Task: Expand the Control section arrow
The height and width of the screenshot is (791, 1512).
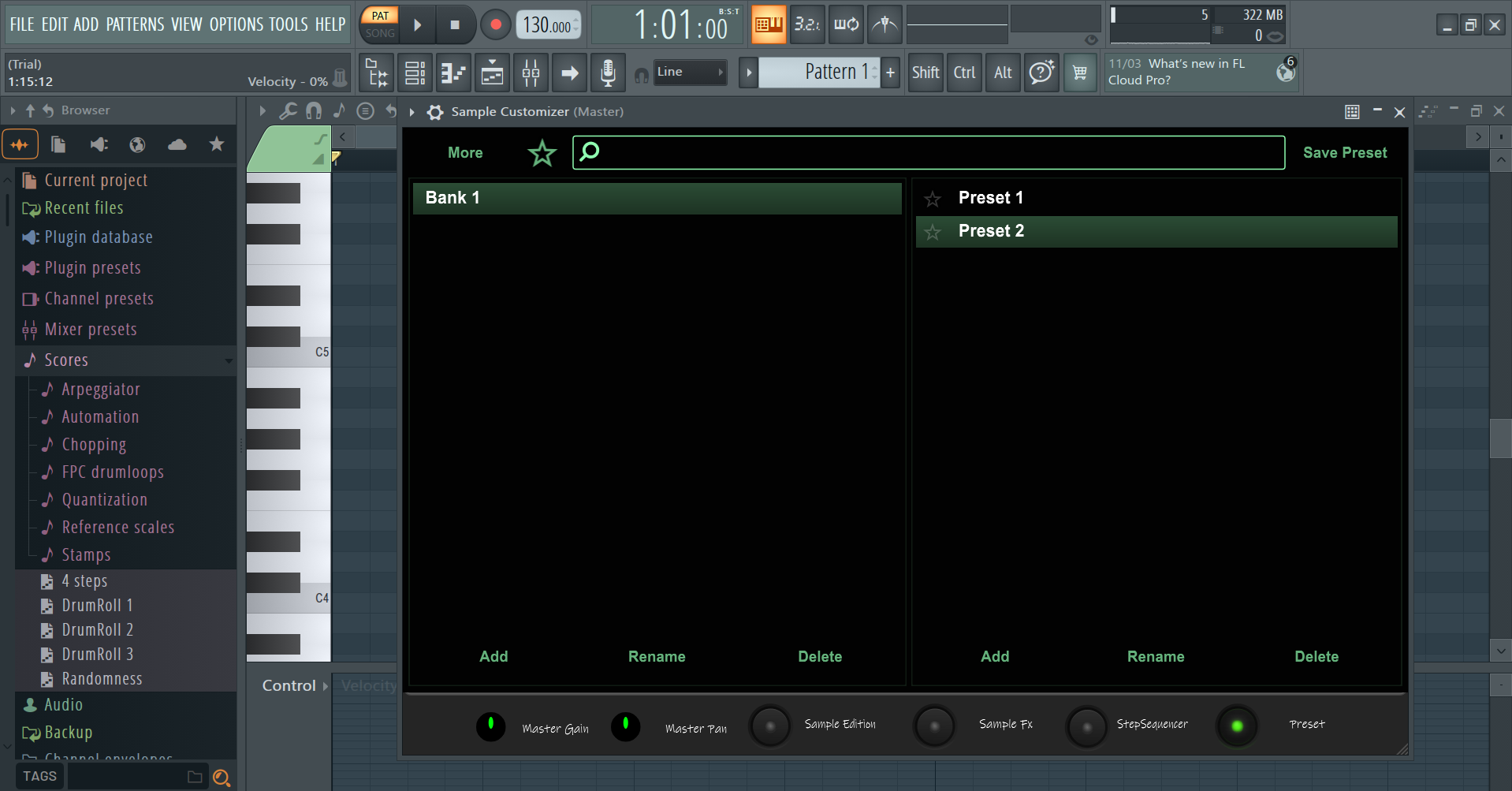Action: (x=323, y=685)
